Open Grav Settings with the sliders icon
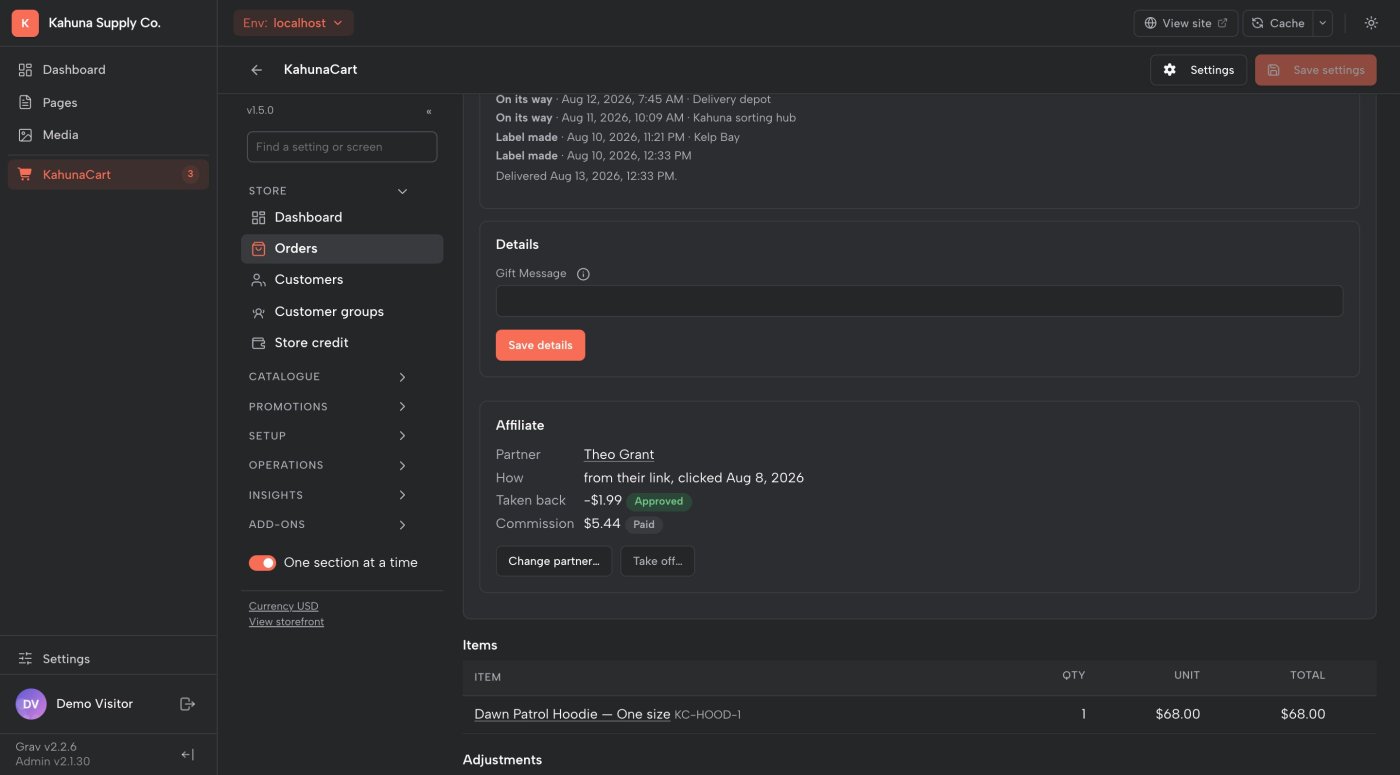This screenshot has height=775, width=1400. coord(25,659)
